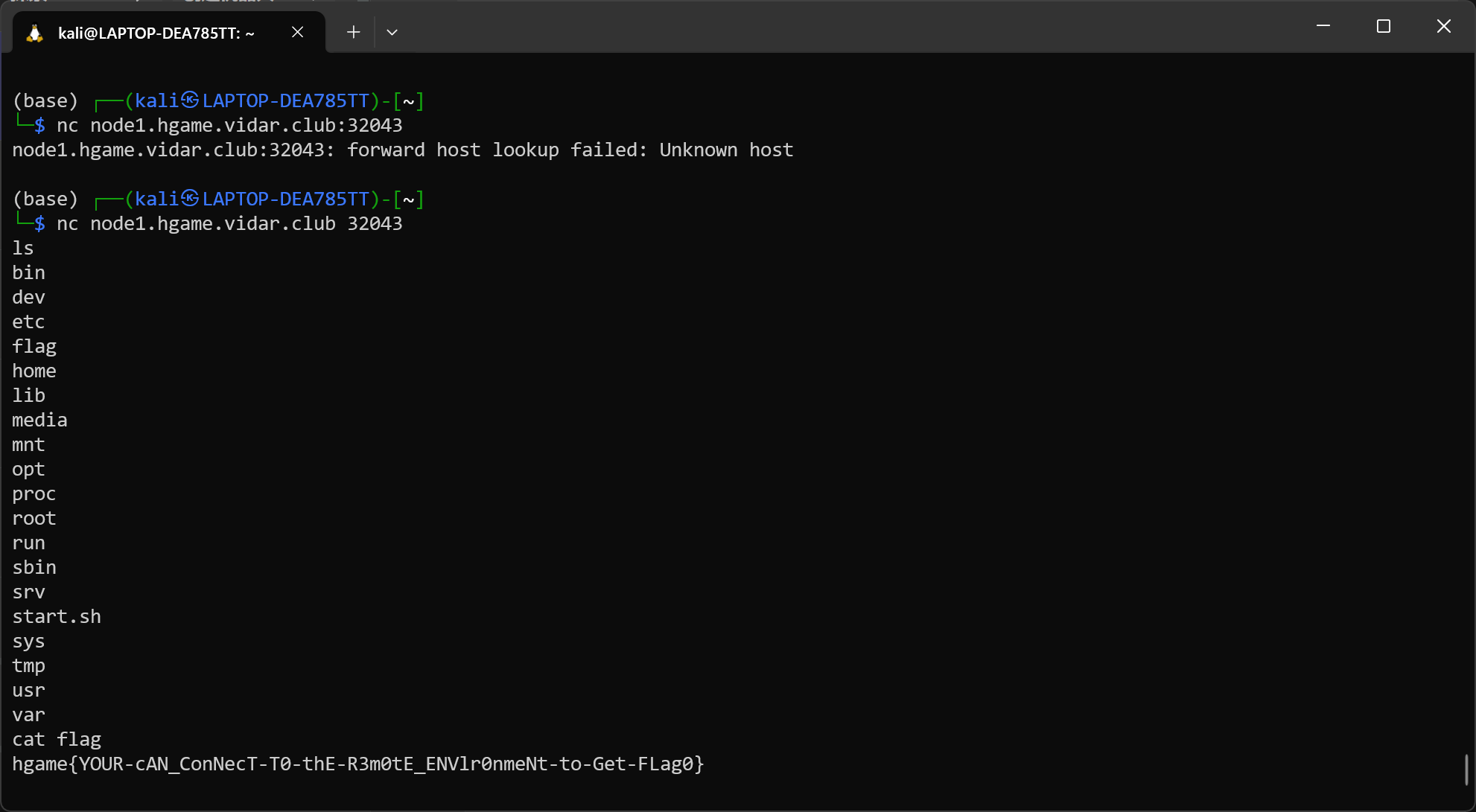Select the kali@LAPTOP-DEA785TT tab title
The image size is (1476, 812).
(x=156, y=33)
